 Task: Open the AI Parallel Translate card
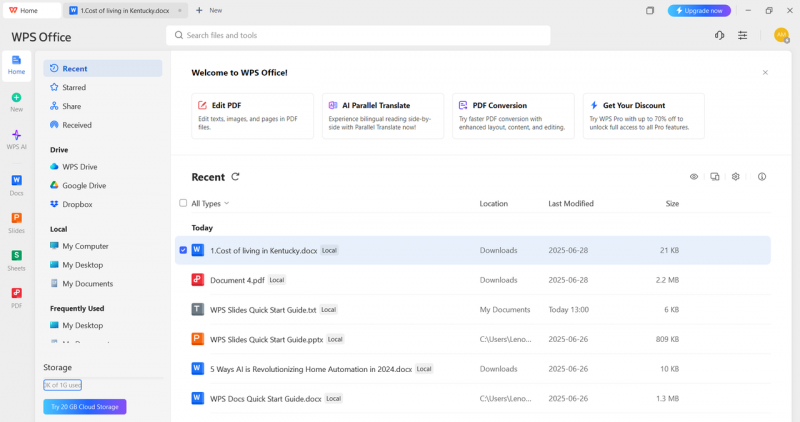383,116
